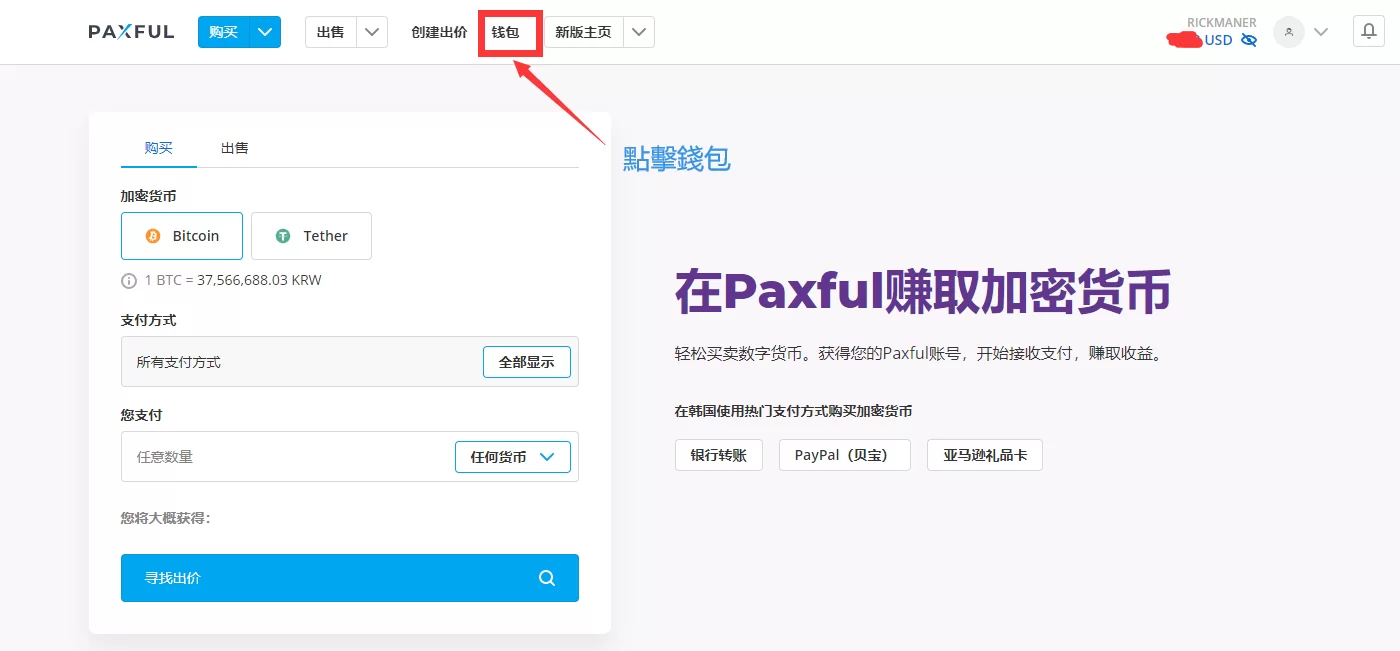Click the 1 BTC = 37,566,688.03 KRW text
Image resolution: width=1400 pixels, height=651 pixels.
point(233,281)
